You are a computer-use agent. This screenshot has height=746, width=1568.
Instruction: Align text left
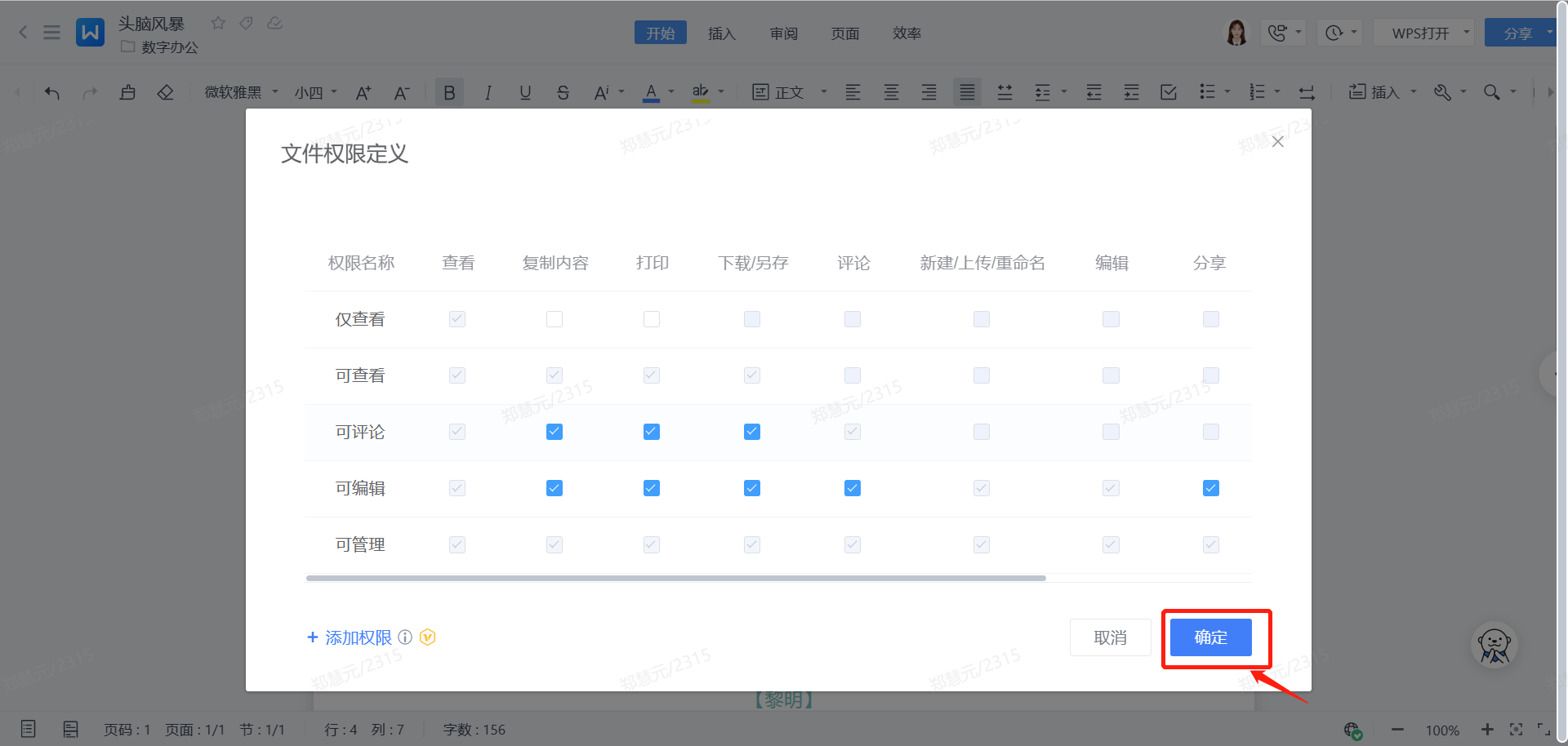click(x=853, y=92)
